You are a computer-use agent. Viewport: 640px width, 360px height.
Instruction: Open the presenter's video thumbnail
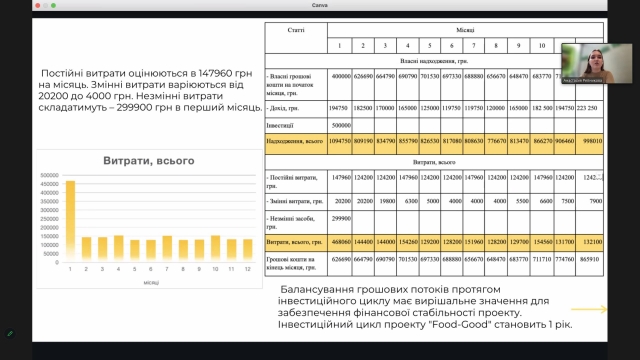click(597, 64)
